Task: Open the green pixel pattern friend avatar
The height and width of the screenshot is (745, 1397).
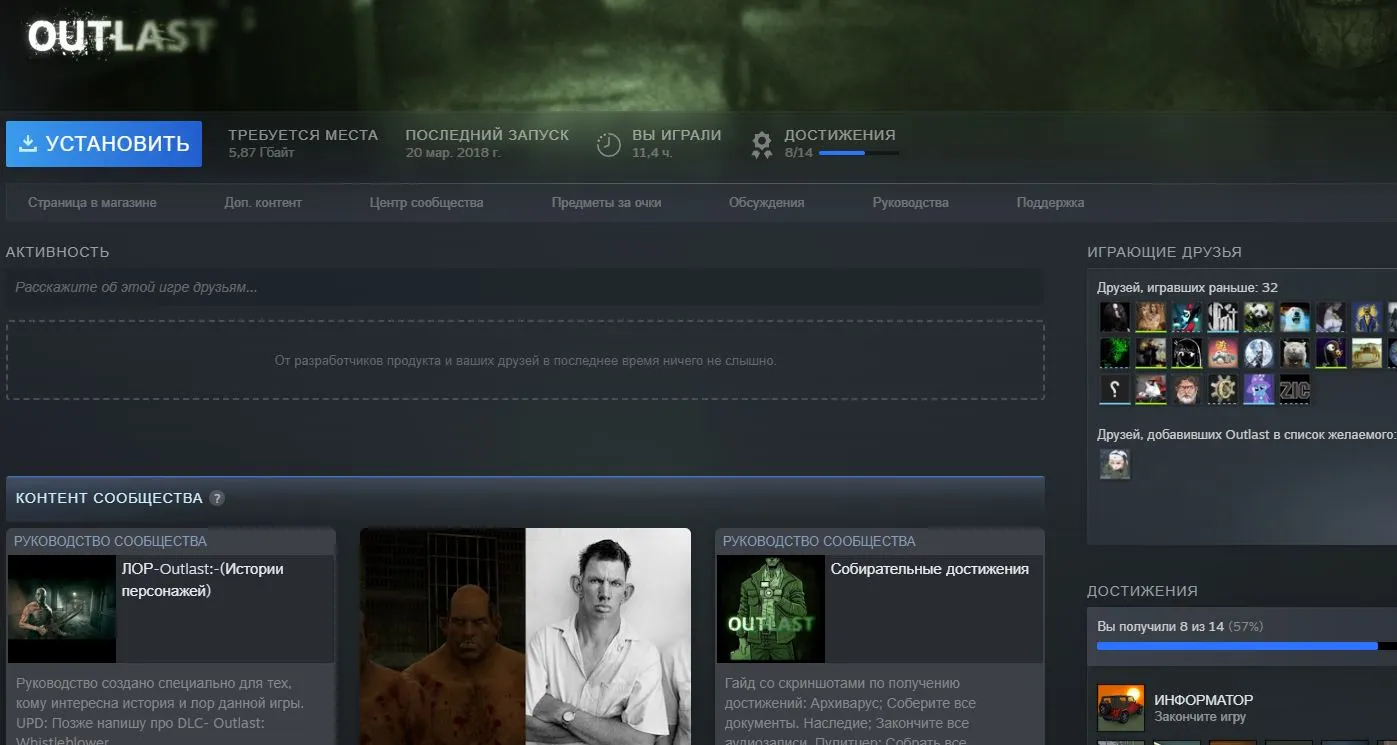Action: [1115, 353]
